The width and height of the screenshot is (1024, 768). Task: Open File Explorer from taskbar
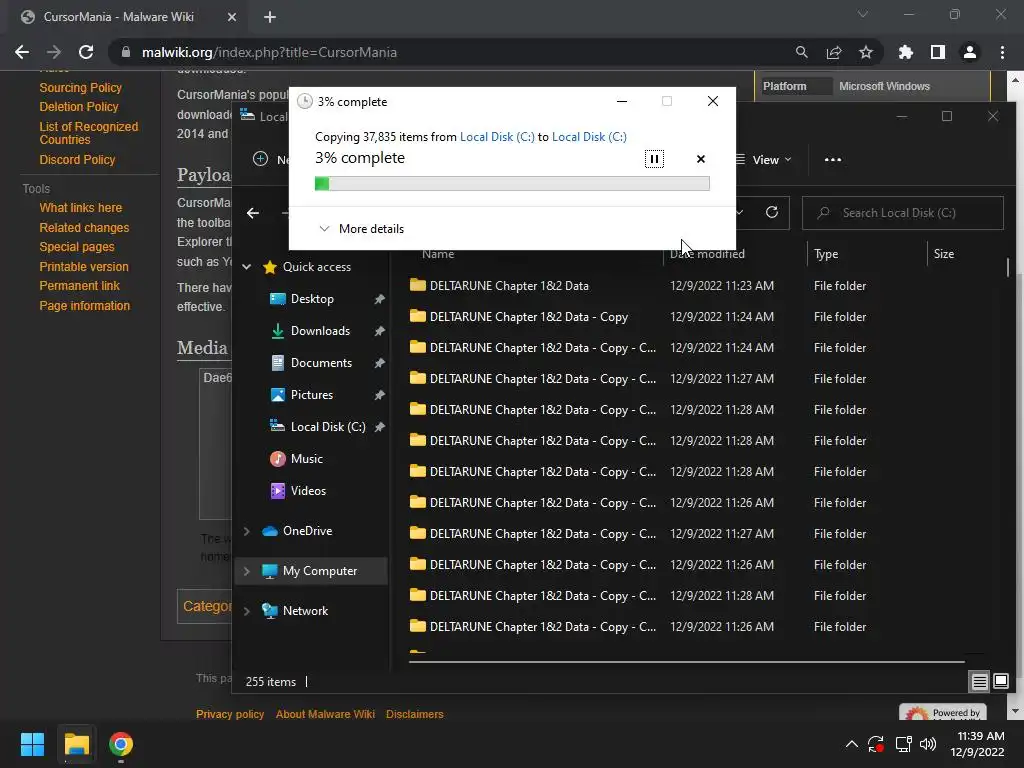[76, 744]
